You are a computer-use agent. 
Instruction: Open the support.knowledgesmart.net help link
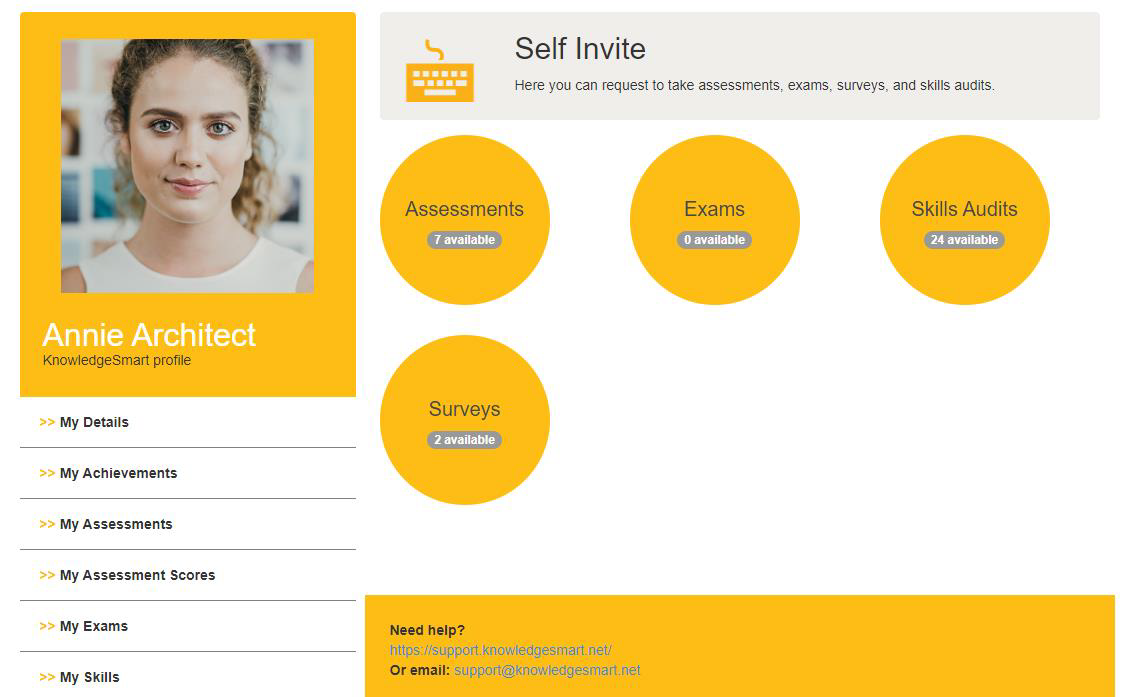pyautogui.click(x=500, y=650)
